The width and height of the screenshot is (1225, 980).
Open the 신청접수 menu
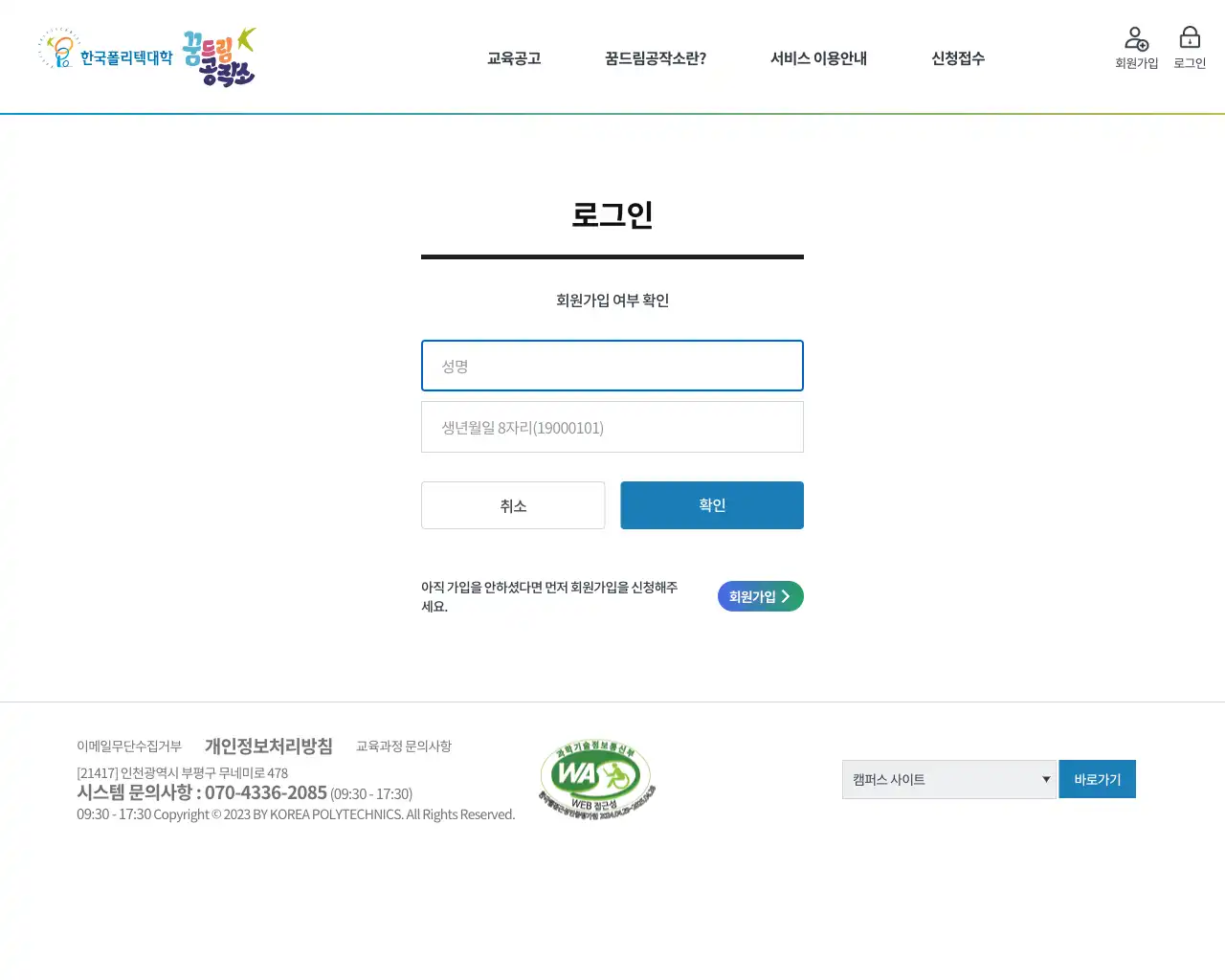point(957,58)
